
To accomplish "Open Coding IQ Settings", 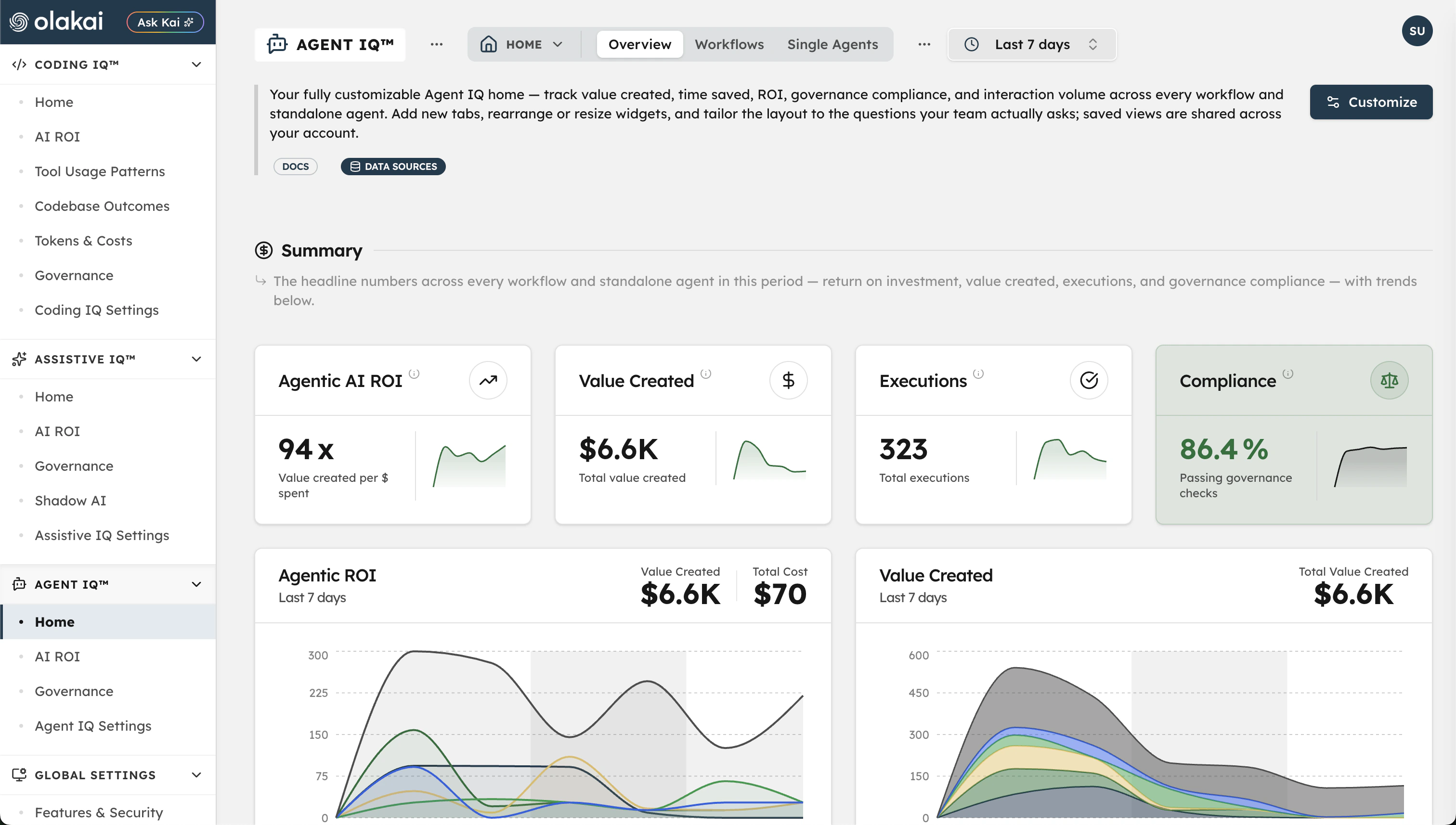I will 96,310.
